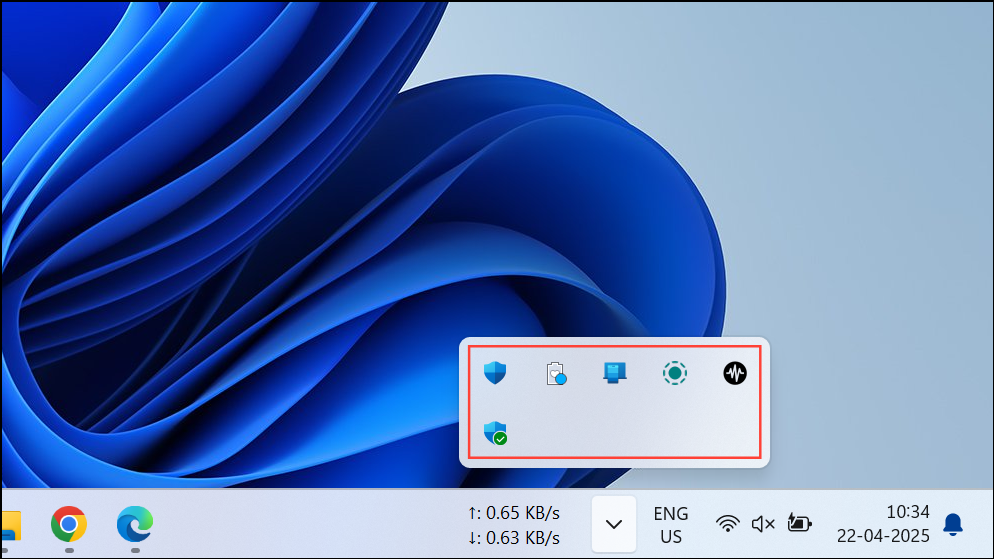This screenshot has width=994, height=559.
Task: Collapse the hidden icons chevron
Action: [x=614, y=524]
